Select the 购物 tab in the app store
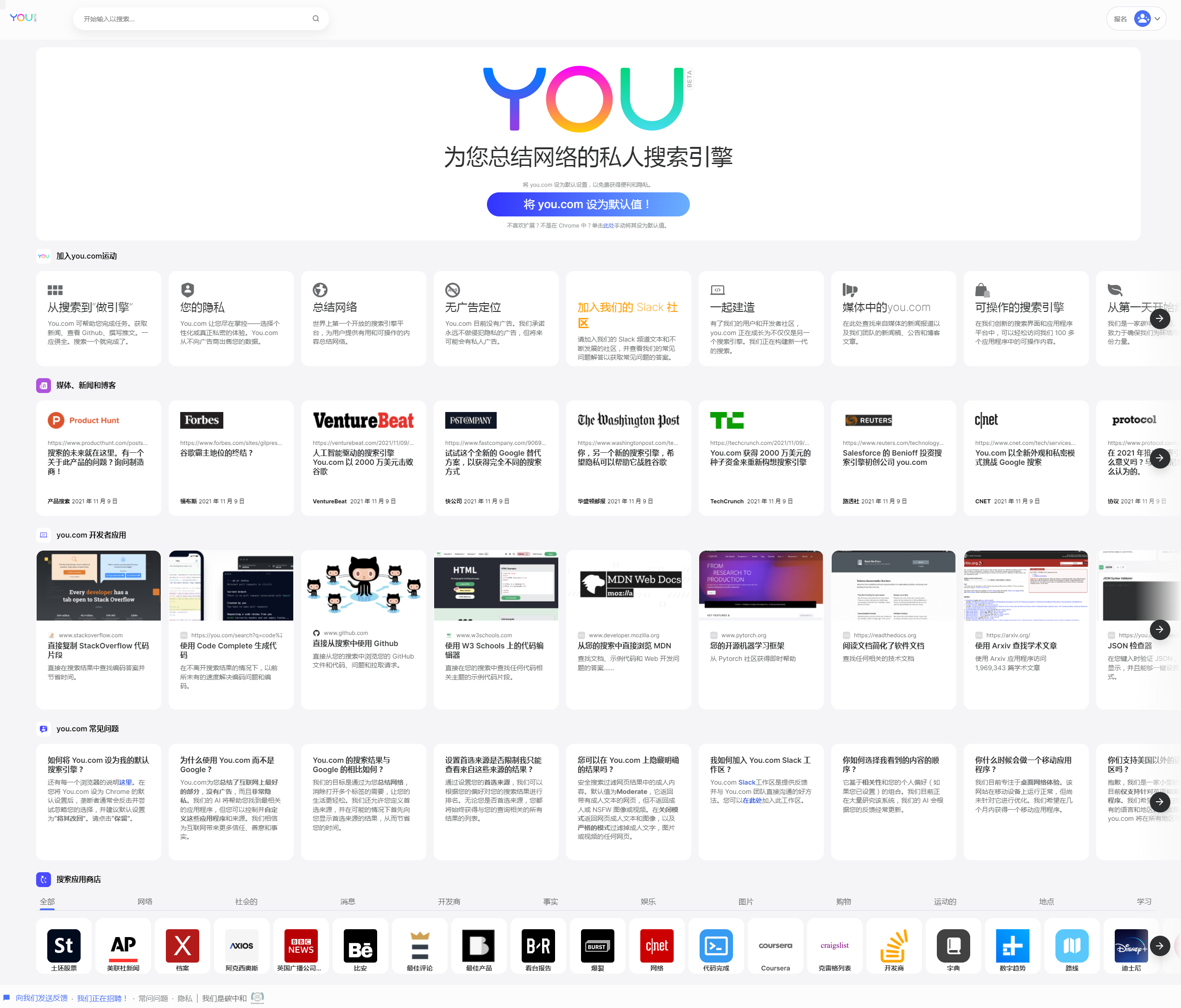Screen dimensions: 1181x1008 pos(844,901)
